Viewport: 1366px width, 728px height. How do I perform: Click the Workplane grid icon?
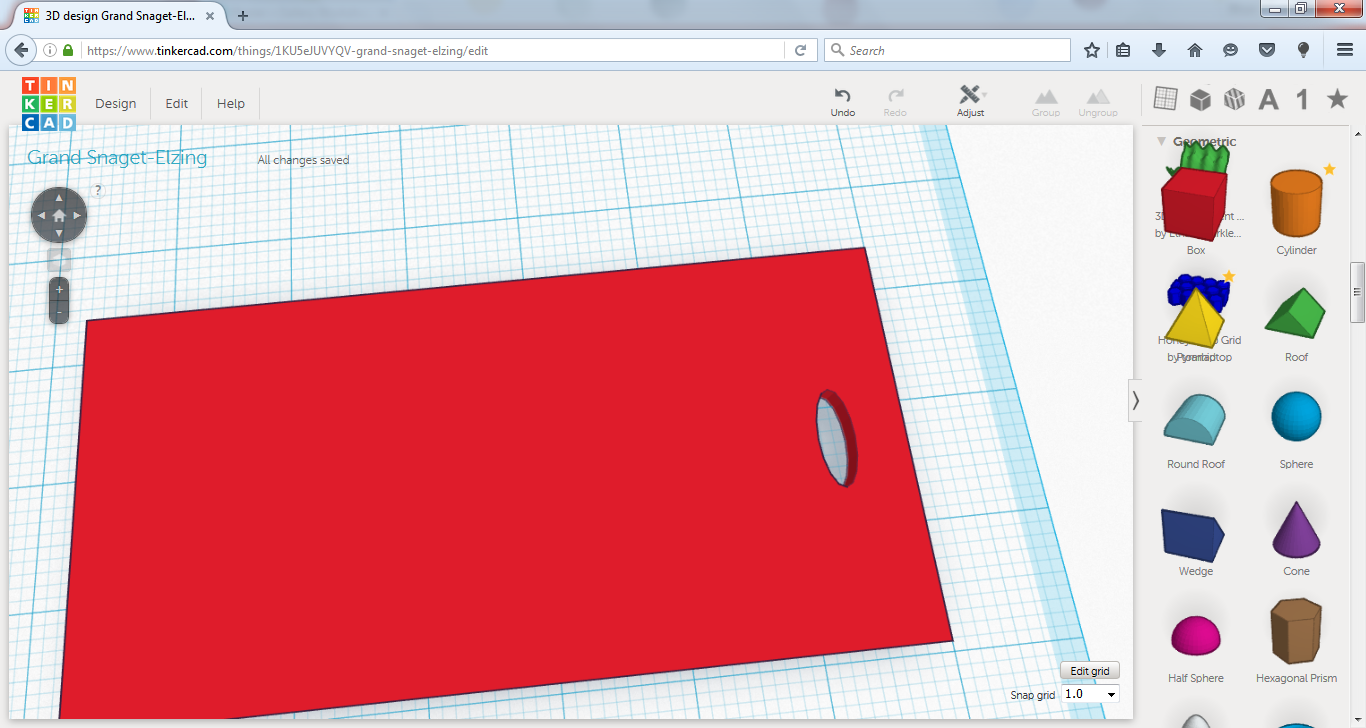1165,98
